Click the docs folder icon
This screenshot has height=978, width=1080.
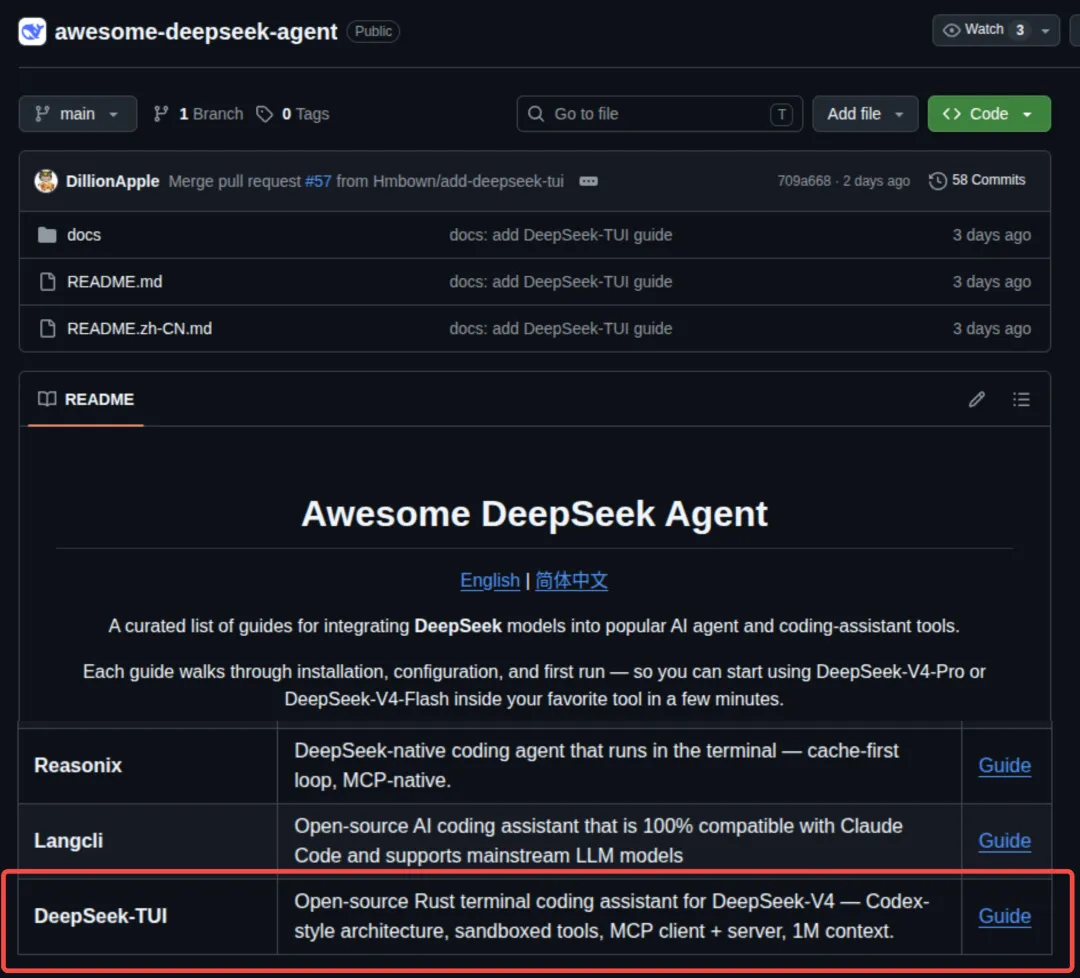pyautogui.click(x=47, y=235)
